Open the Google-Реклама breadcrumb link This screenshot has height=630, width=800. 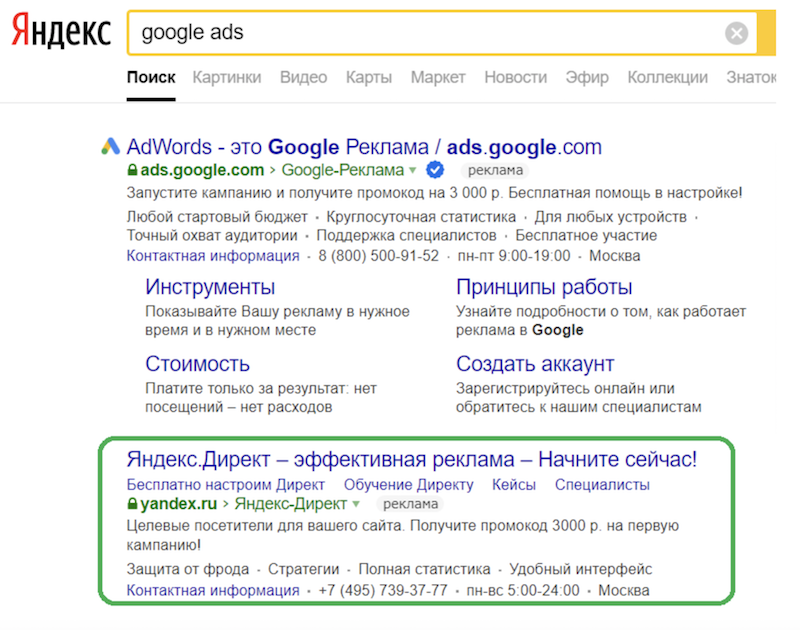point(342,170)
